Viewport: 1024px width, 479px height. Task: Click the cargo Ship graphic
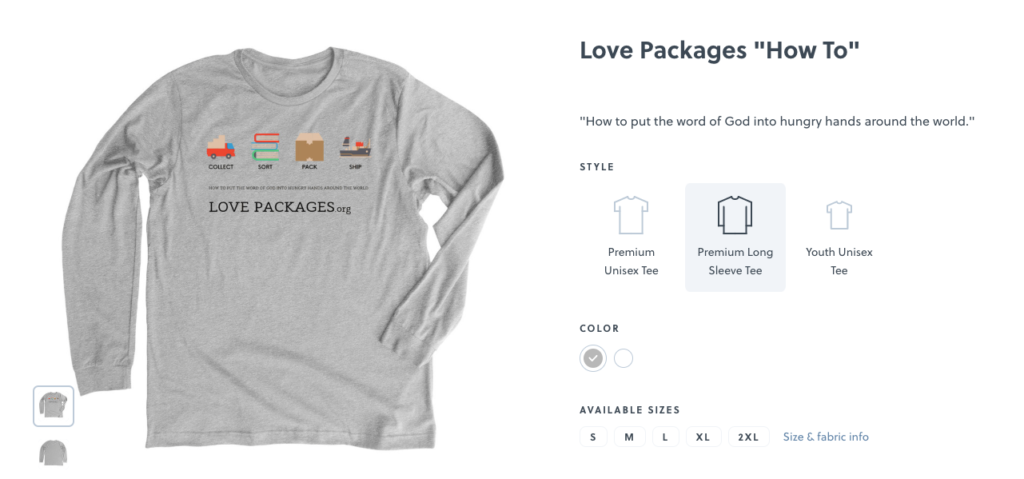tap(355, 147)
